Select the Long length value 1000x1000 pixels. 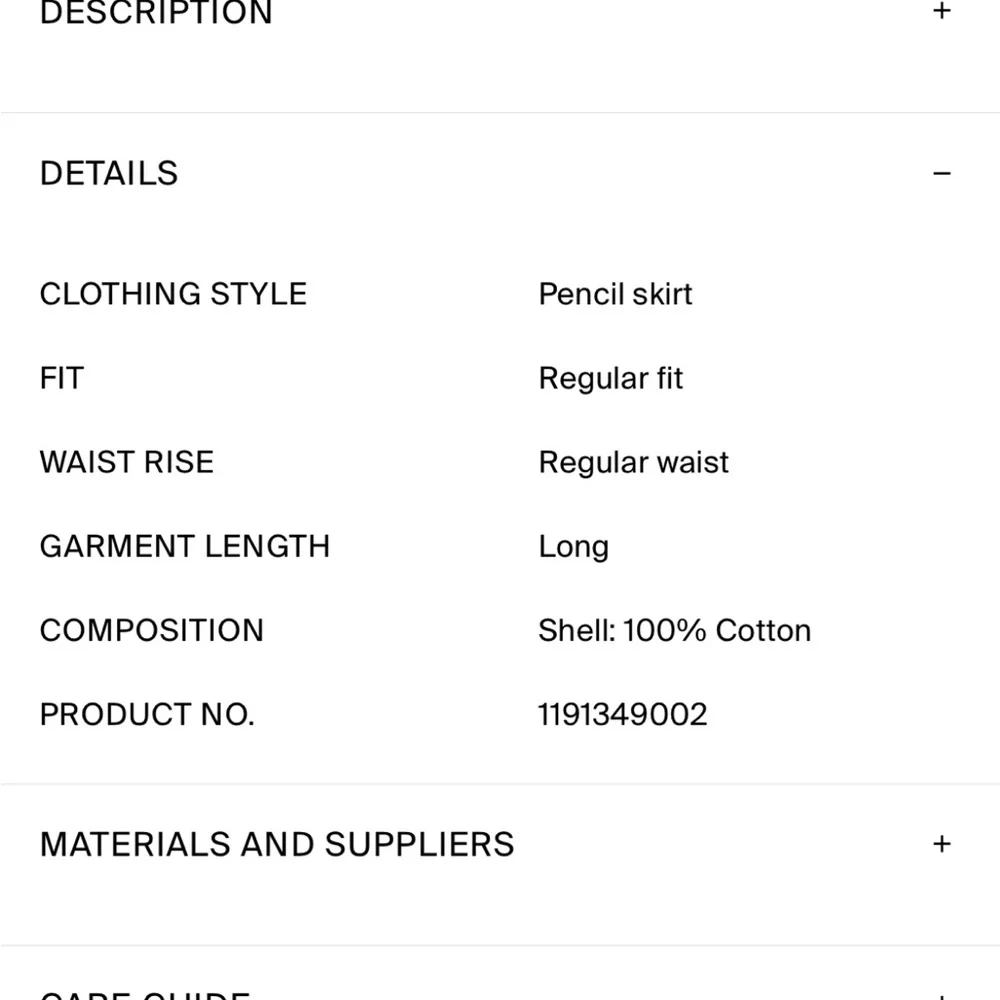(x=573, y=547)
